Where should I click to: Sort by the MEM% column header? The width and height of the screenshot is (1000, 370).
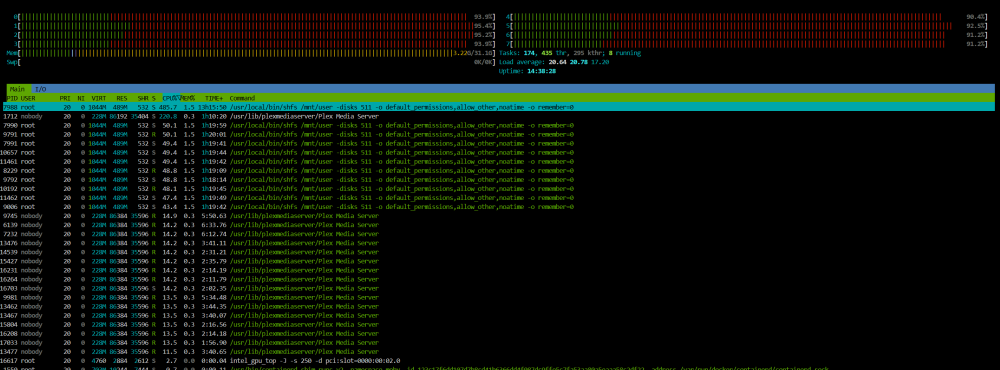click(x=188, y=98)
